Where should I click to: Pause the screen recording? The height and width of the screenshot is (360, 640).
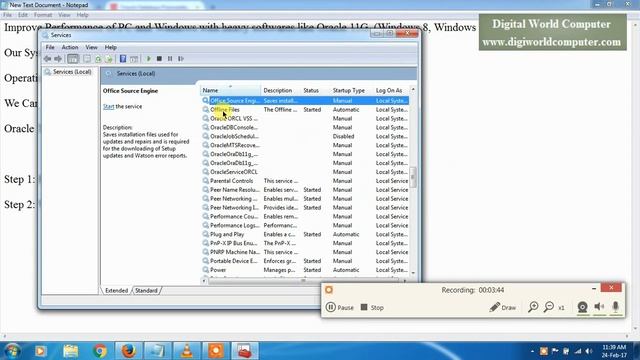(x=340, y=307)
